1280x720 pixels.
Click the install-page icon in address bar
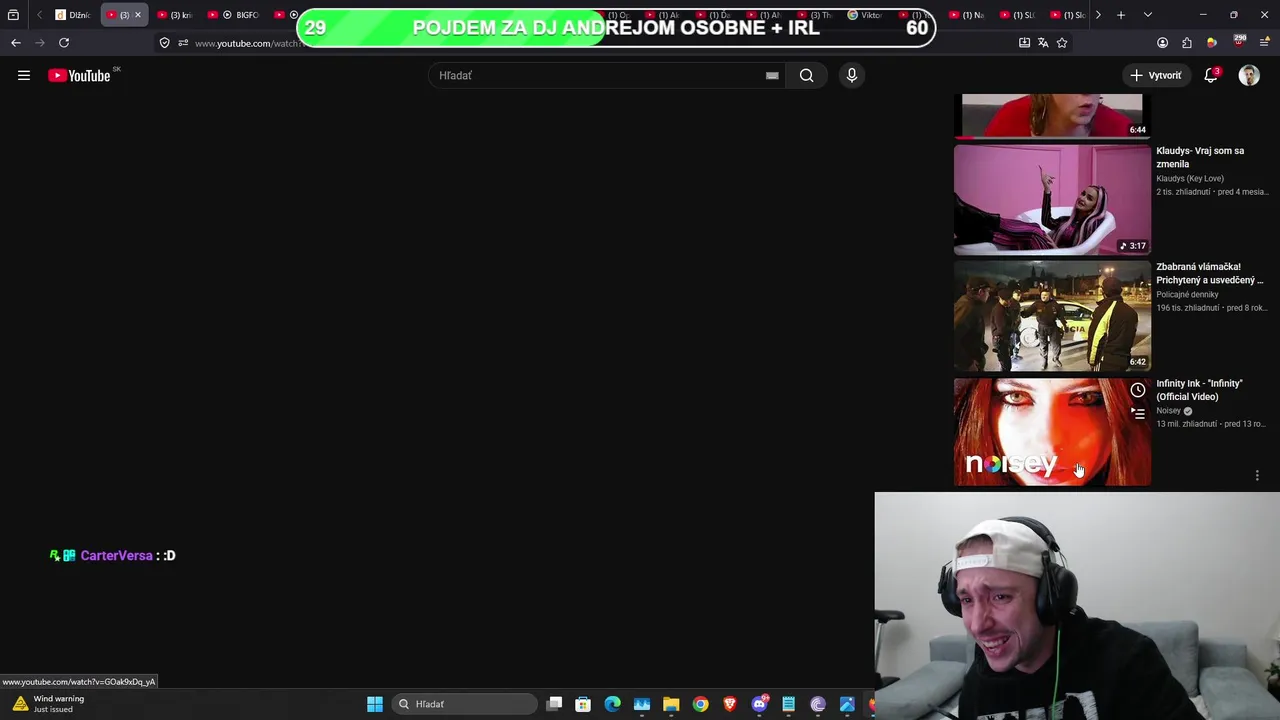tap(1024, 43)
